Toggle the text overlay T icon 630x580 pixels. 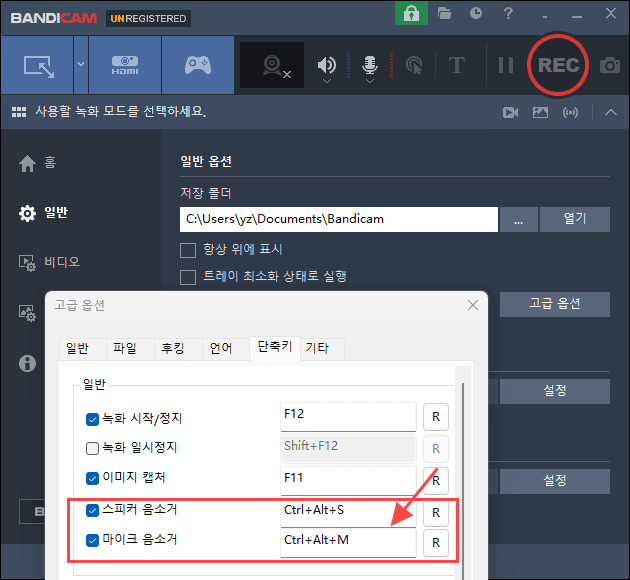(457, 65)
